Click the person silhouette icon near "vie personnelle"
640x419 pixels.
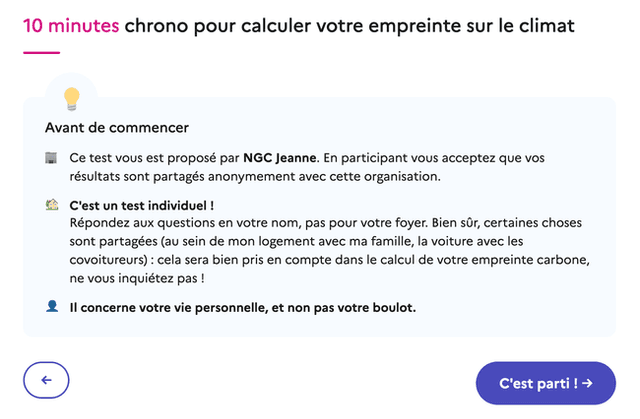52,306
